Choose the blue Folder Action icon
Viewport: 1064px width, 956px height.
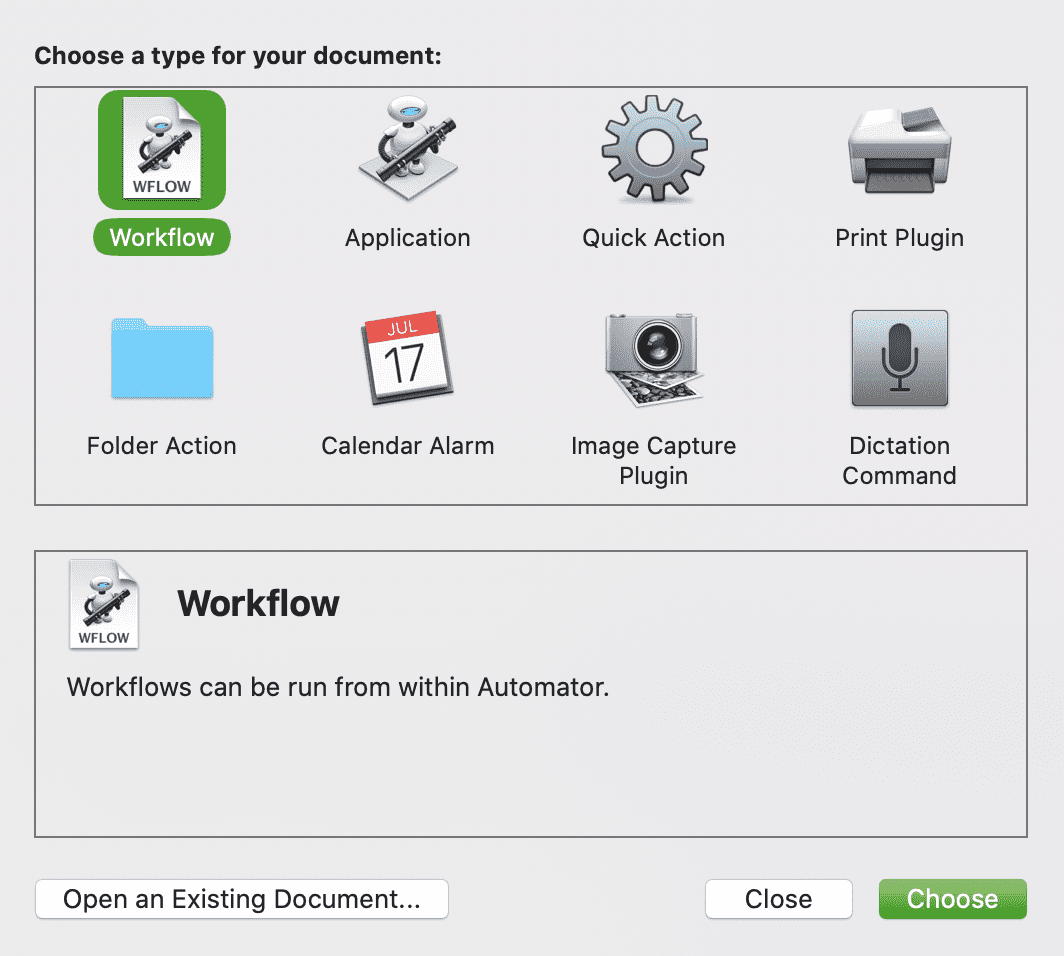click(x=162, y=359)
